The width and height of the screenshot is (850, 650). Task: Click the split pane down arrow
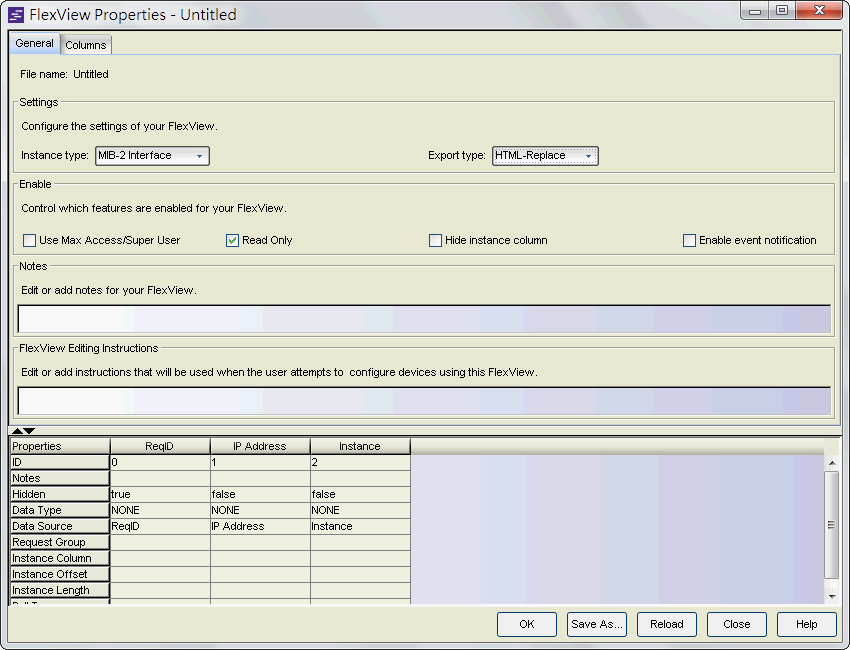point(29,431)
